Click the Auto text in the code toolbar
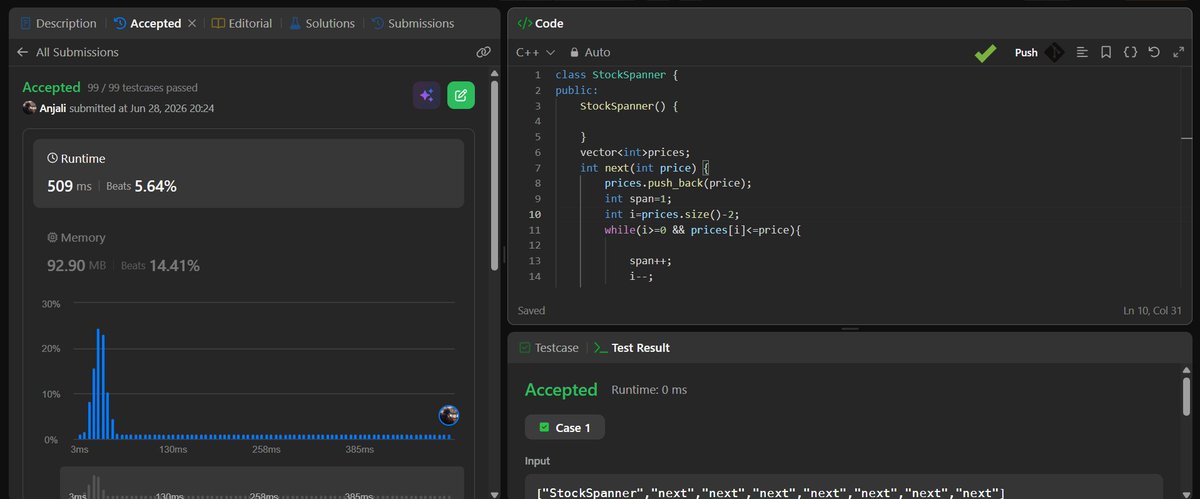This screenshot has width=1200, height=499. point(598,52)
